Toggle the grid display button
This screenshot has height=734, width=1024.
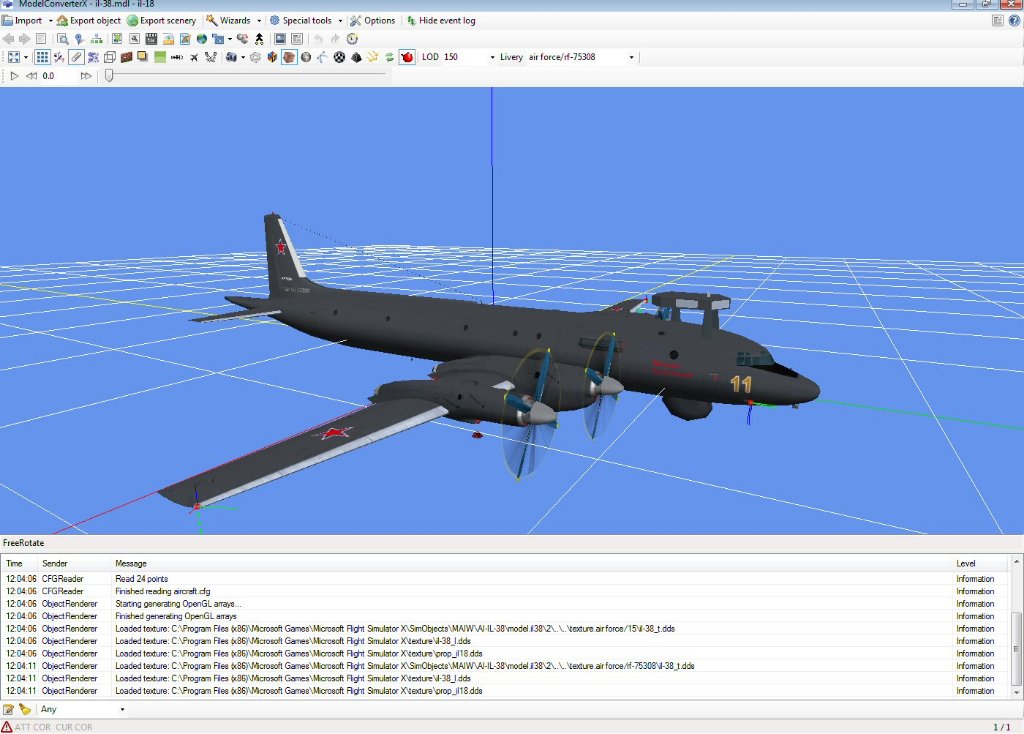tap(42, 57)
